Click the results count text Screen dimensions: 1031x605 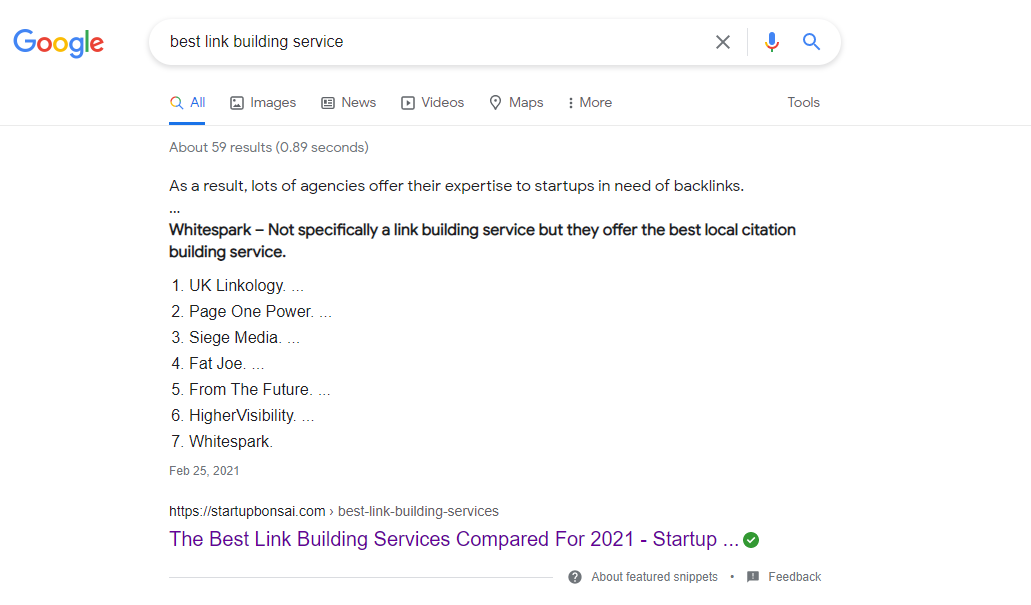[268, 147]
